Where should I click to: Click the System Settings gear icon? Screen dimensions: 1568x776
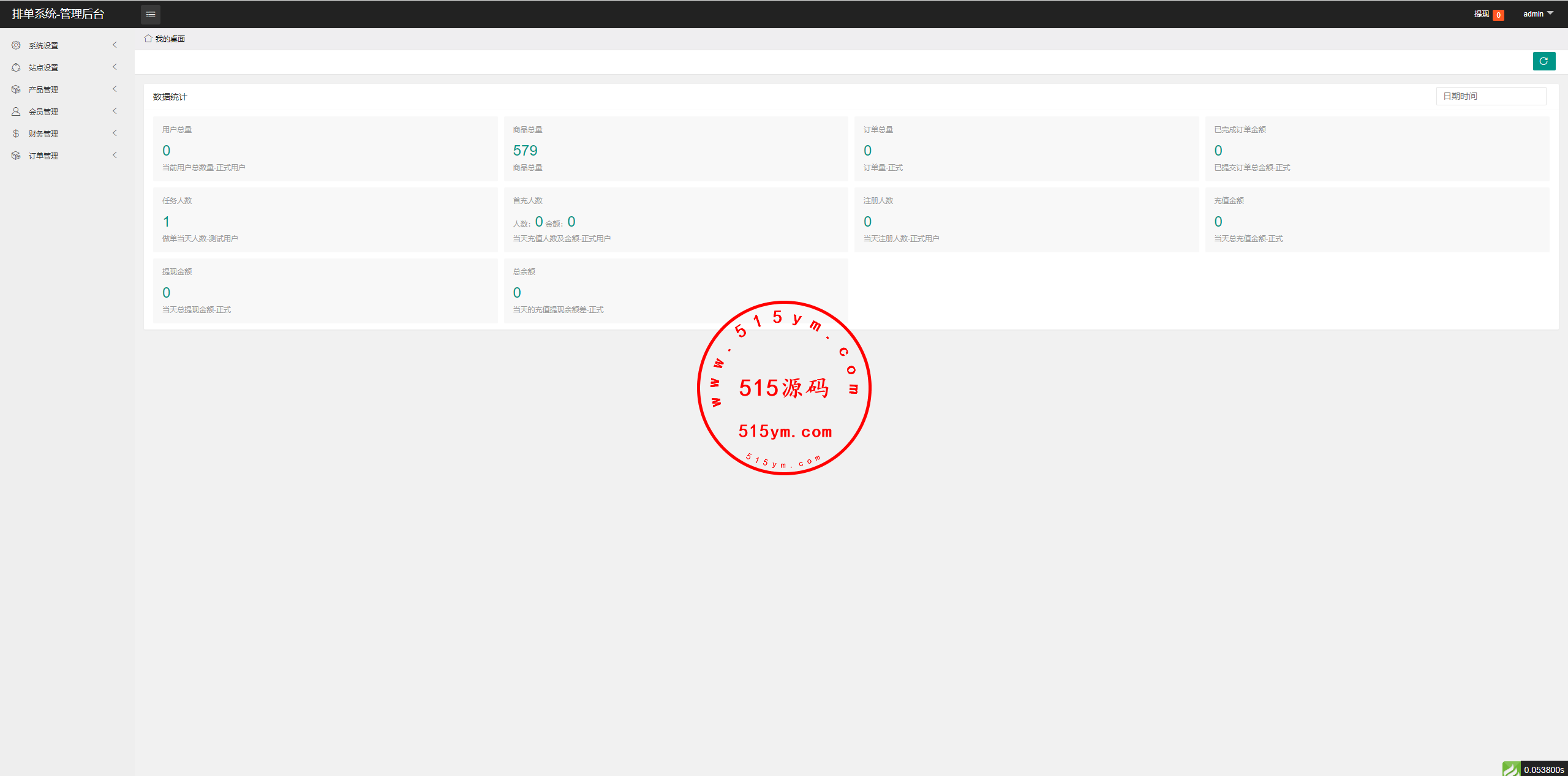pos(16,45)
